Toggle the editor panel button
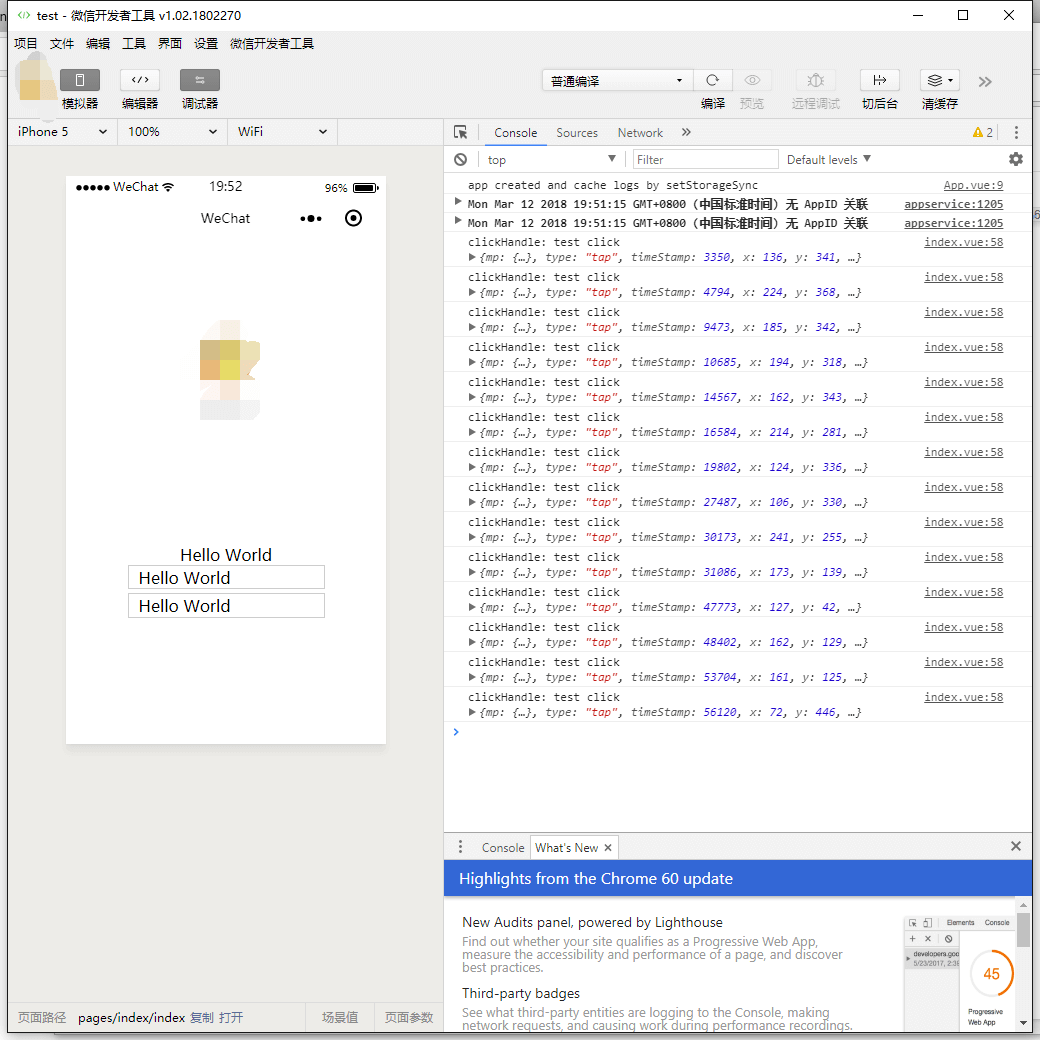The height and width of the screenshot is (1040, 1040). pos(140,80)
